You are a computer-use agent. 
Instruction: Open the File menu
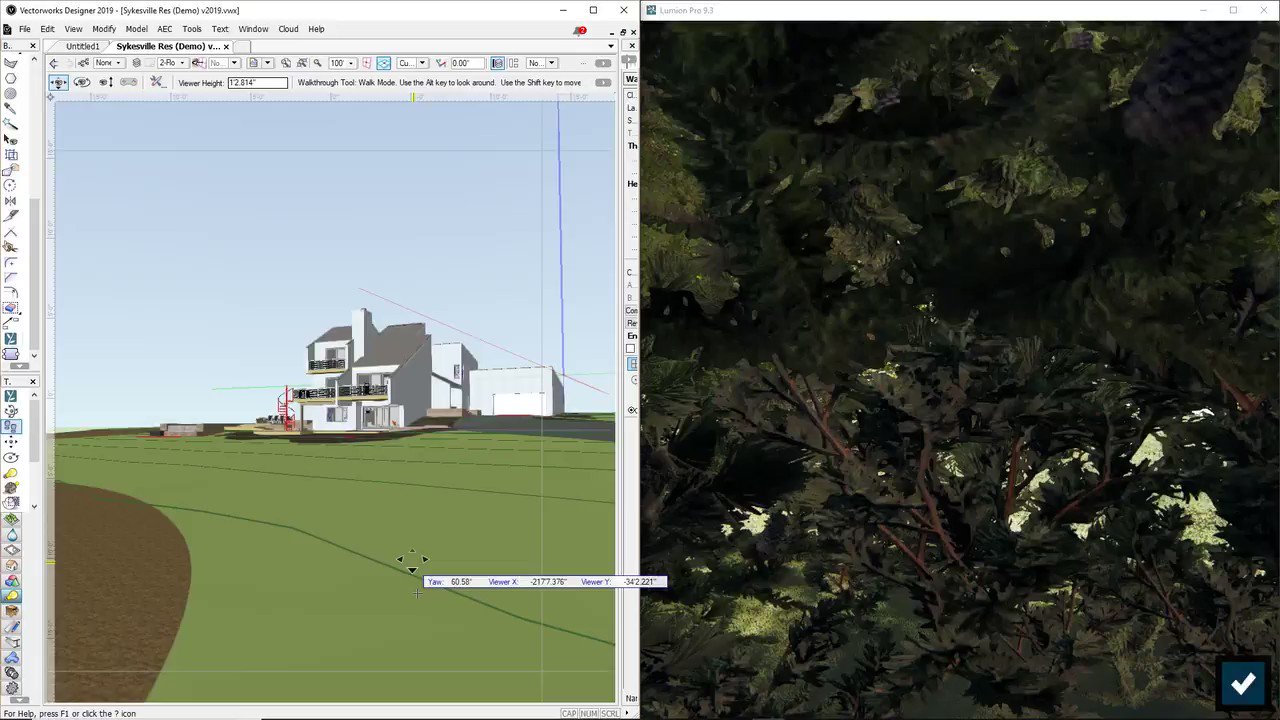[24, 29]
